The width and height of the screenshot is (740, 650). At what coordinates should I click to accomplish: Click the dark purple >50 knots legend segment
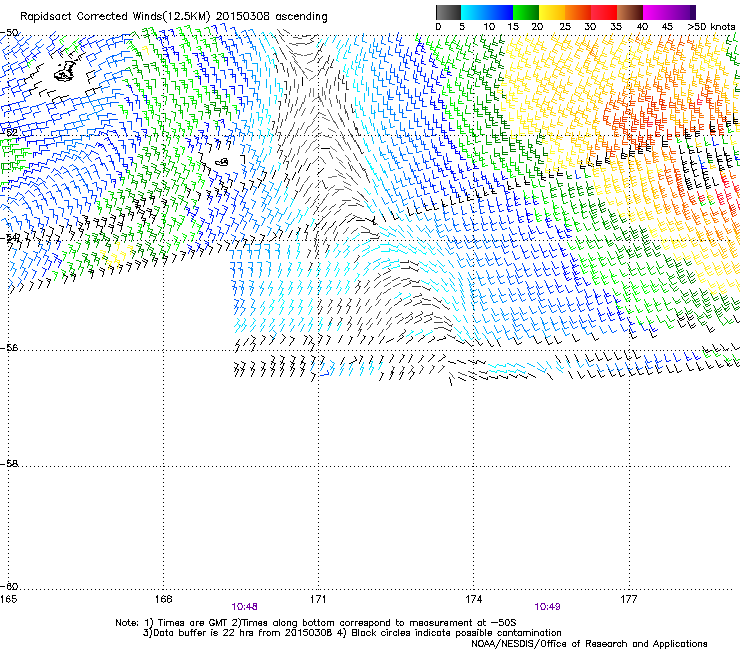coord(693,12)
